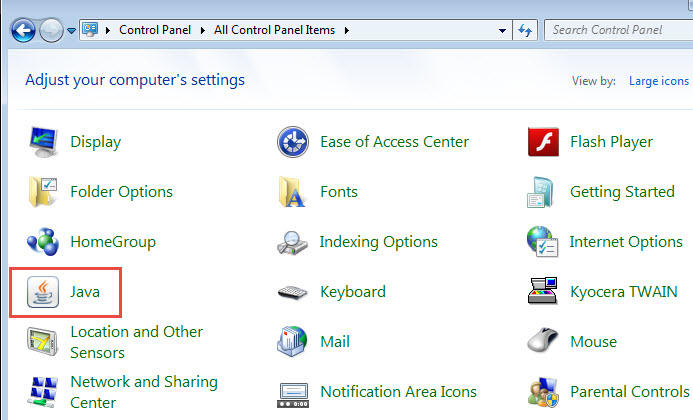
Task: Open the Display settings icon
Action: 43,142
